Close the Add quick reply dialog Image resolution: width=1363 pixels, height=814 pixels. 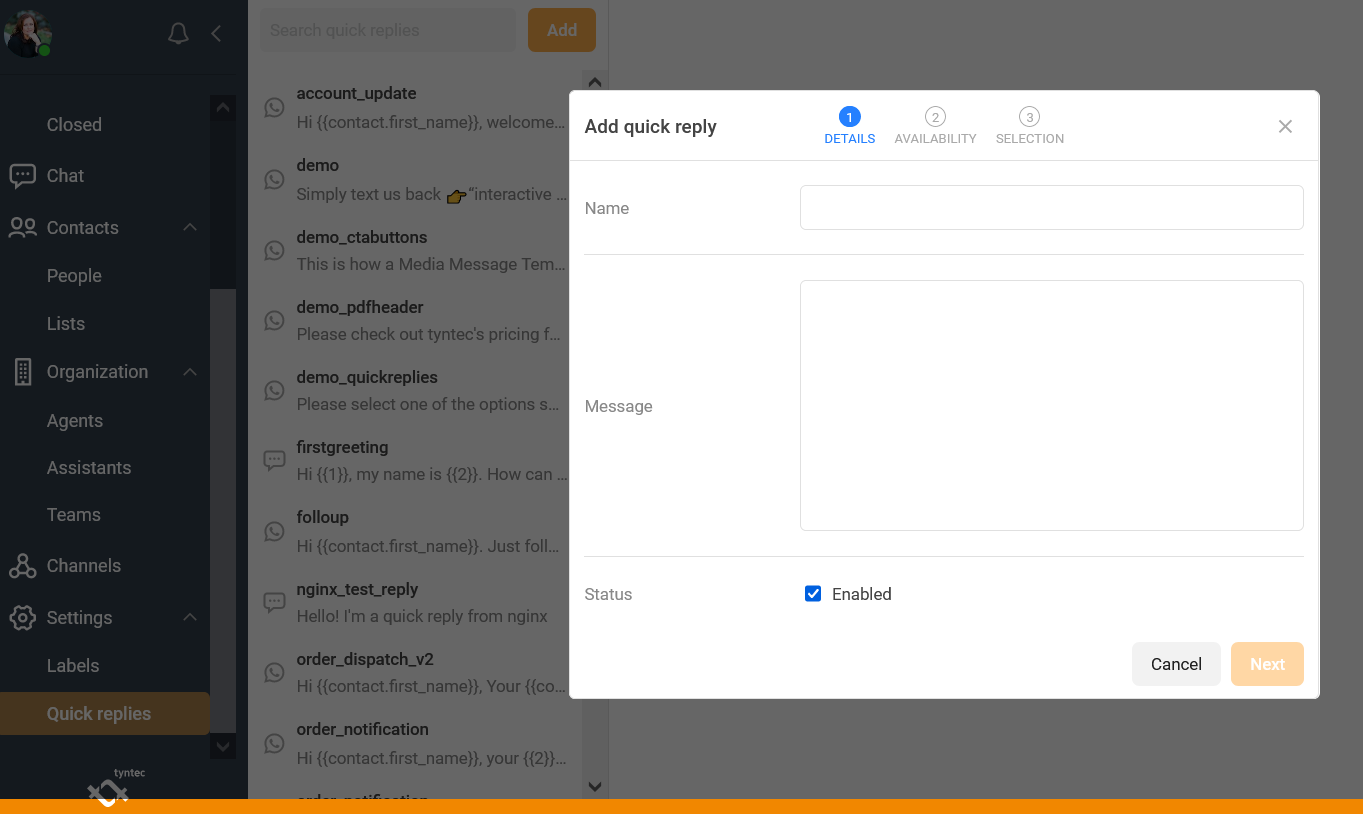[1285, 126]
